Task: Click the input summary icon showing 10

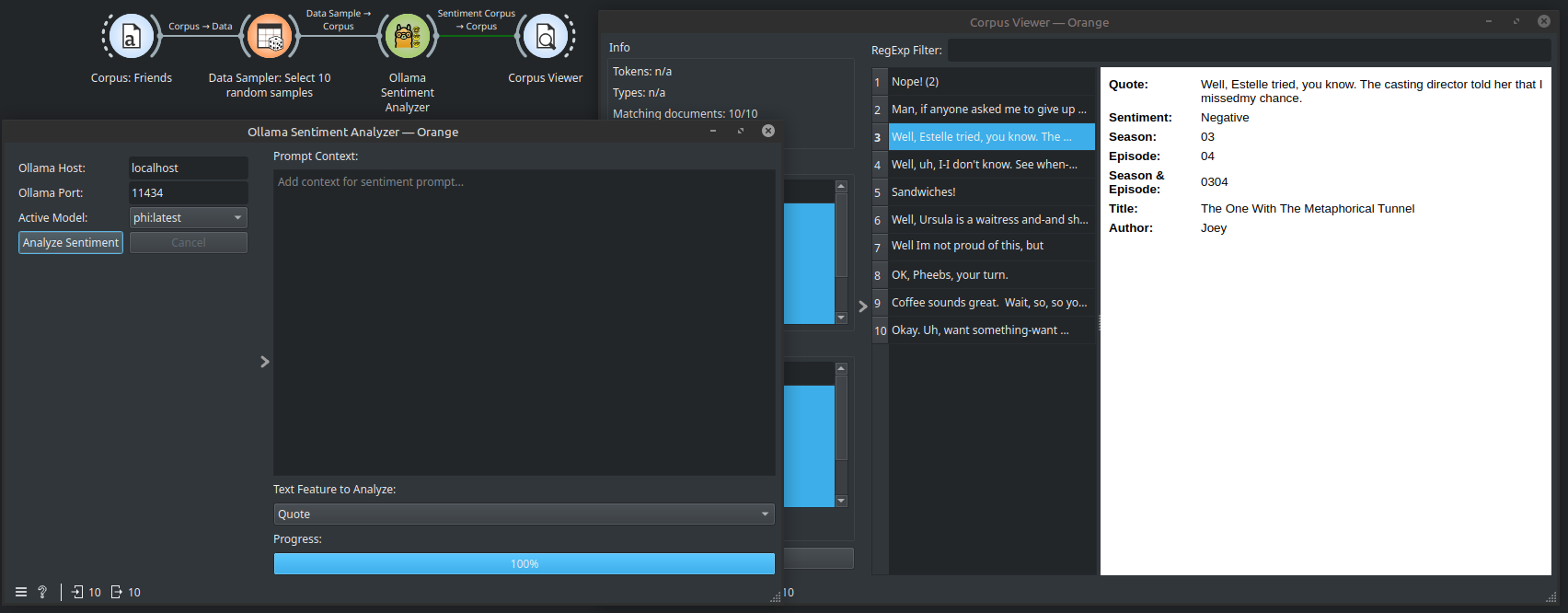Action: pos(78,592)
